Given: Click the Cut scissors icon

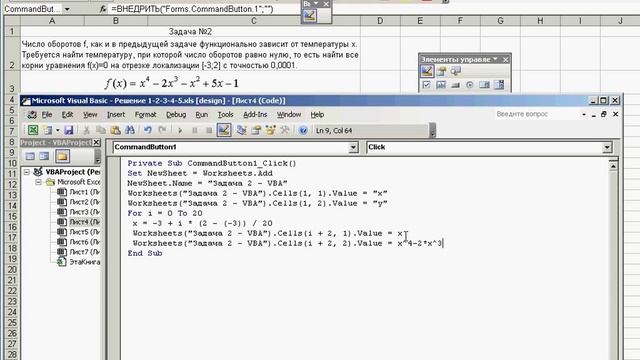Looking at the screenshot, I should 87,130.
